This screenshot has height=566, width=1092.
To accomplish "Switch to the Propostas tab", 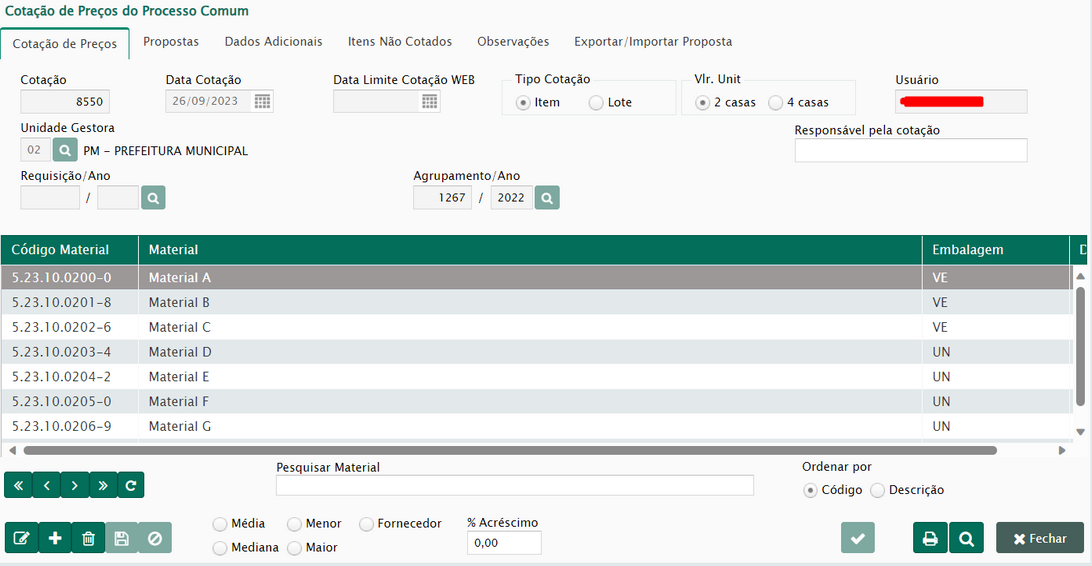I will coord(171,42).
